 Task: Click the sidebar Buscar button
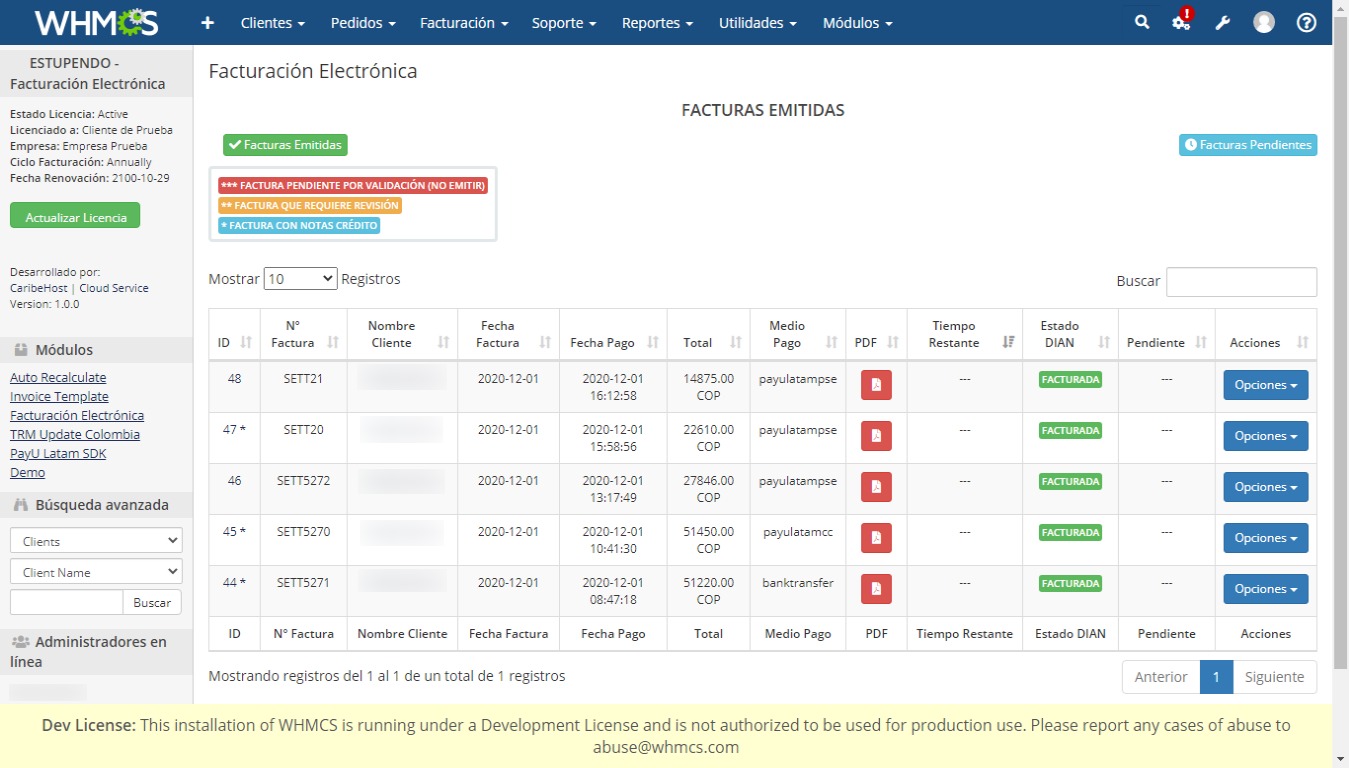coord(152,603)
